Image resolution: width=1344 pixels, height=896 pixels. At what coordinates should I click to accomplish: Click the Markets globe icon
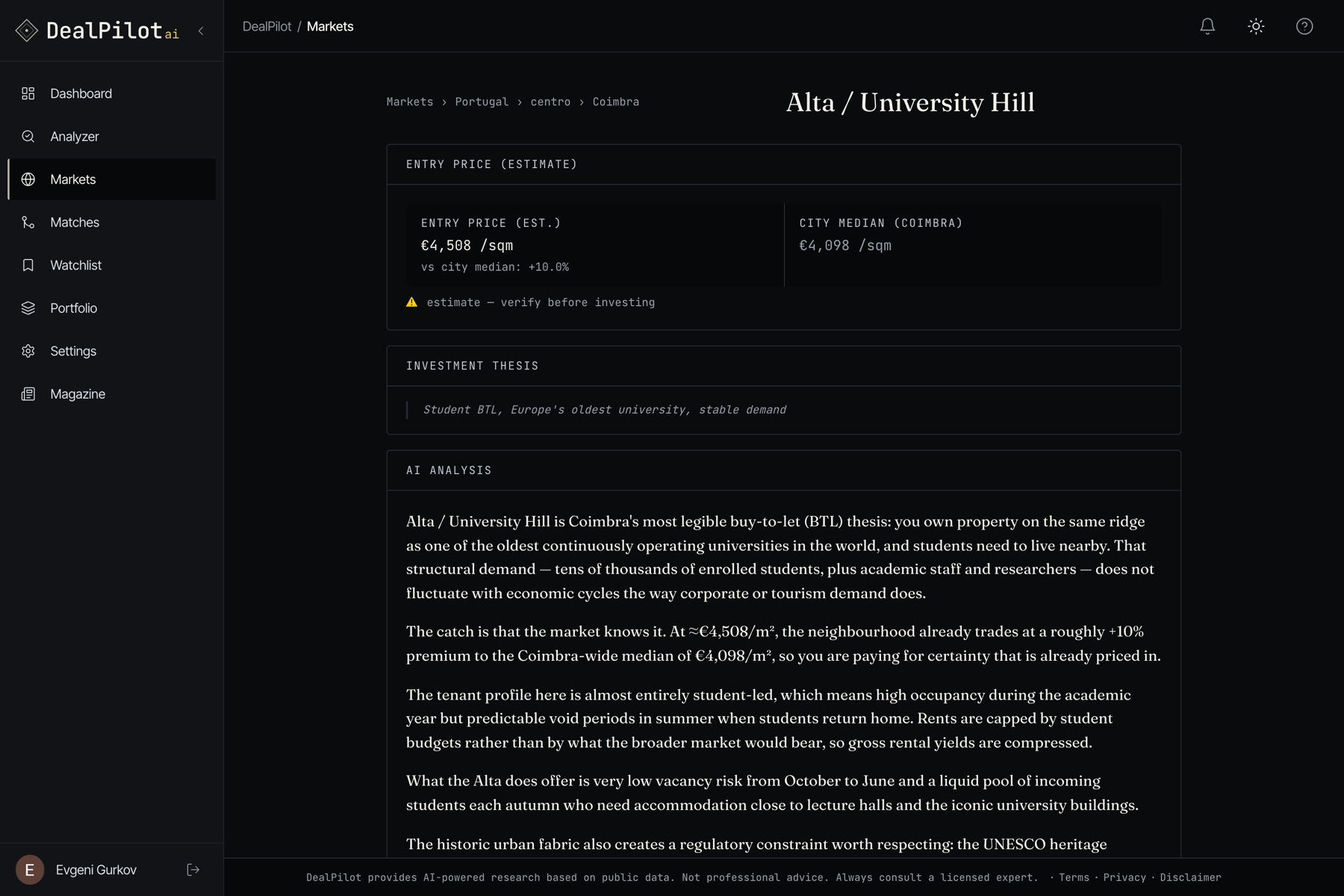click(x=28, y=179)
